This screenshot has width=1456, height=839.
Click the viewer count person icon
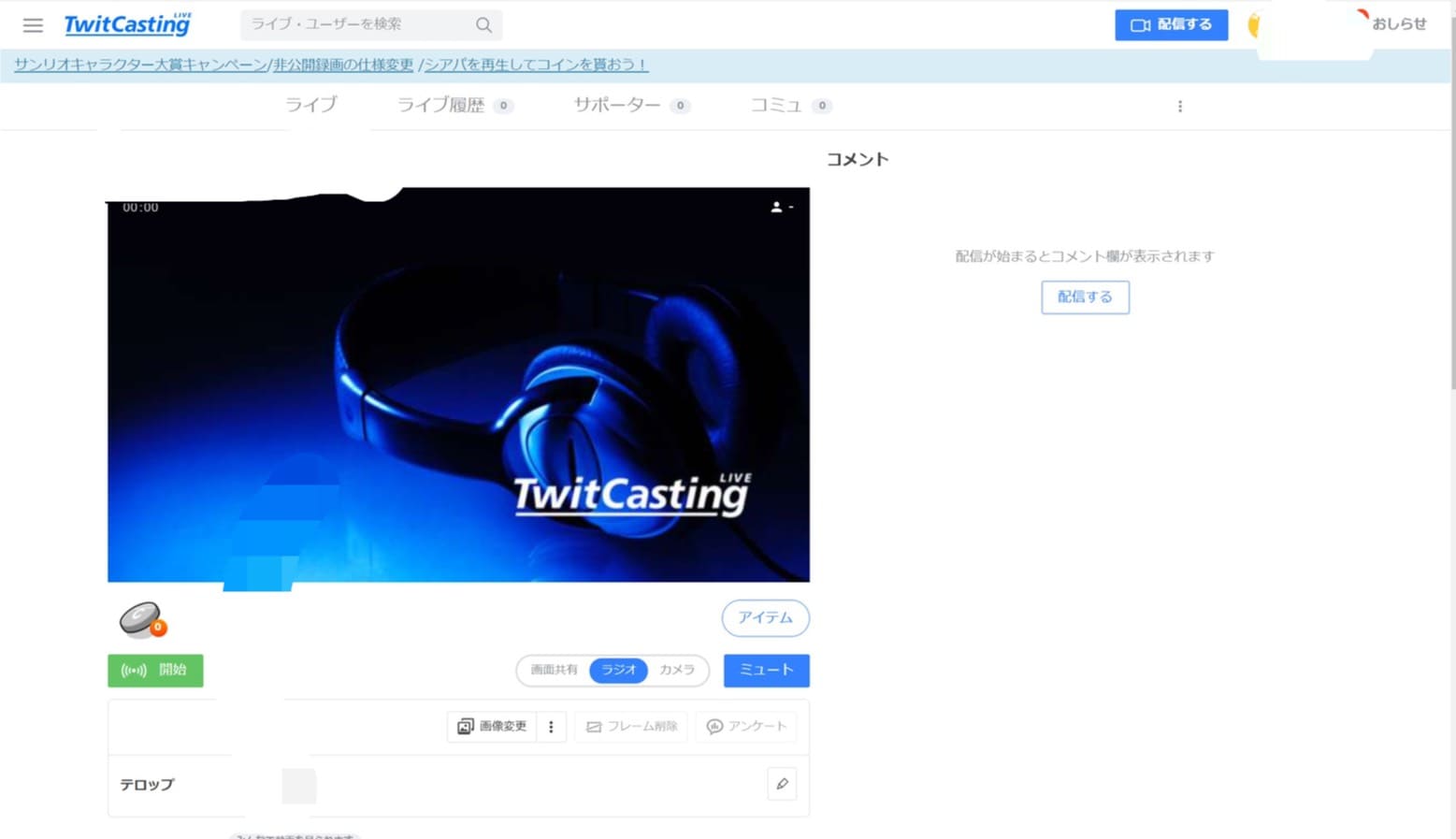(x=776, y=207)
